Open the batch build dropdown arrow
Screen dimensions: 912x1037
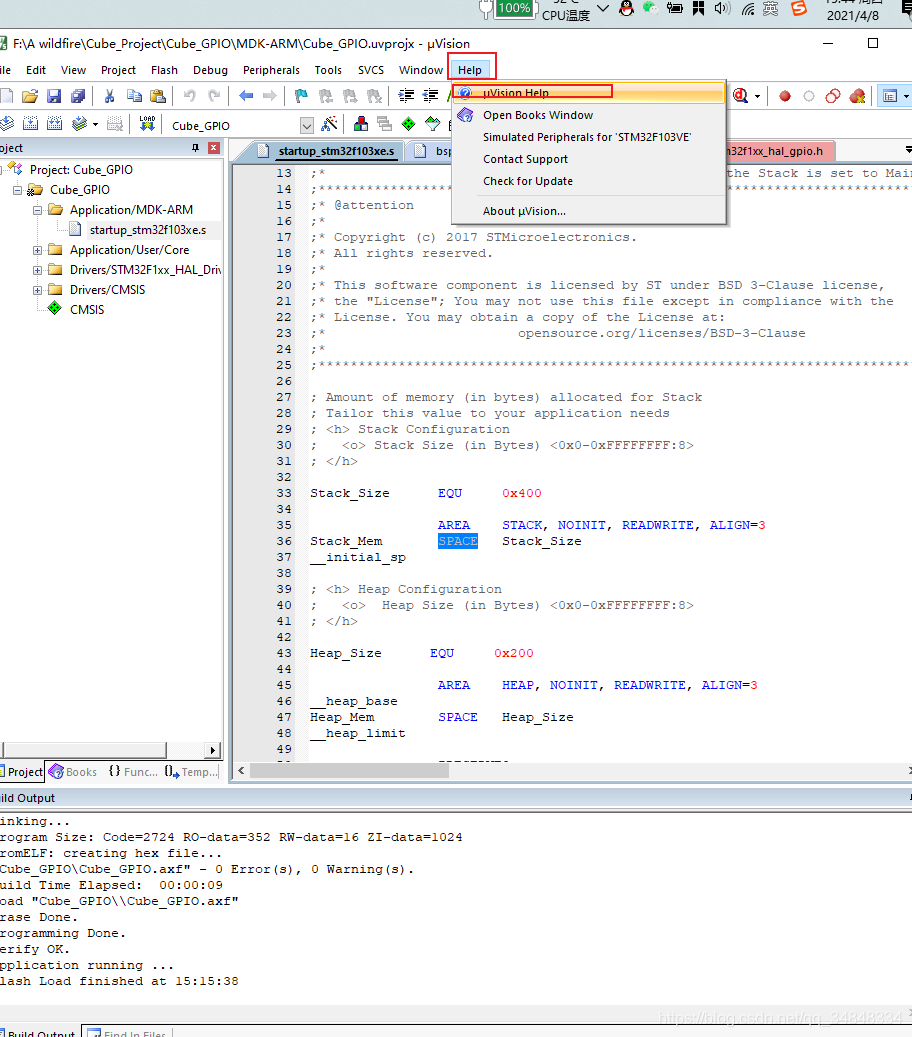pyautogui.click(x=95, y=124)
